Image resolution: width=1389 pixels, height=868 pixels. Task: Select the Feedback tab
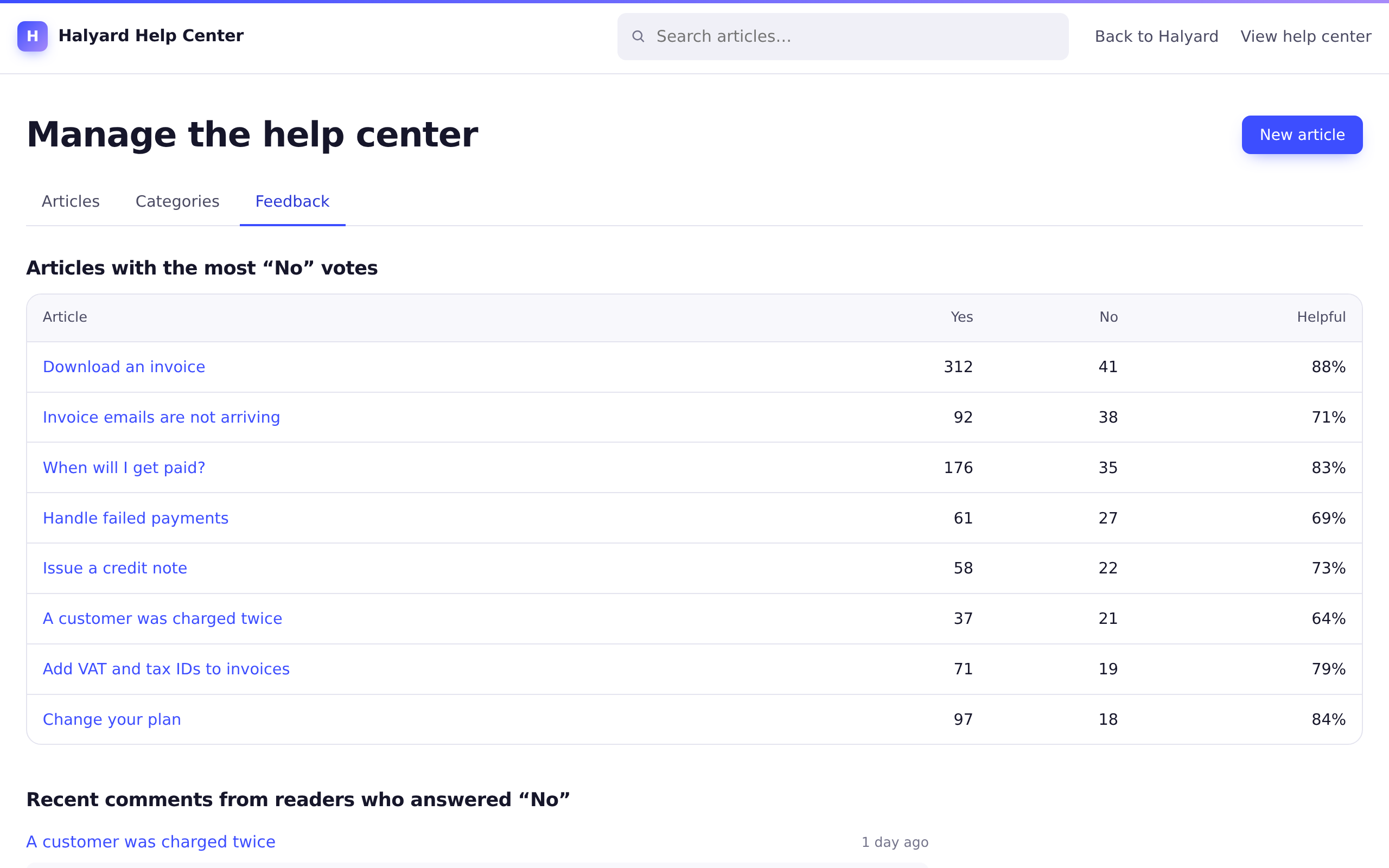[292, 201]
